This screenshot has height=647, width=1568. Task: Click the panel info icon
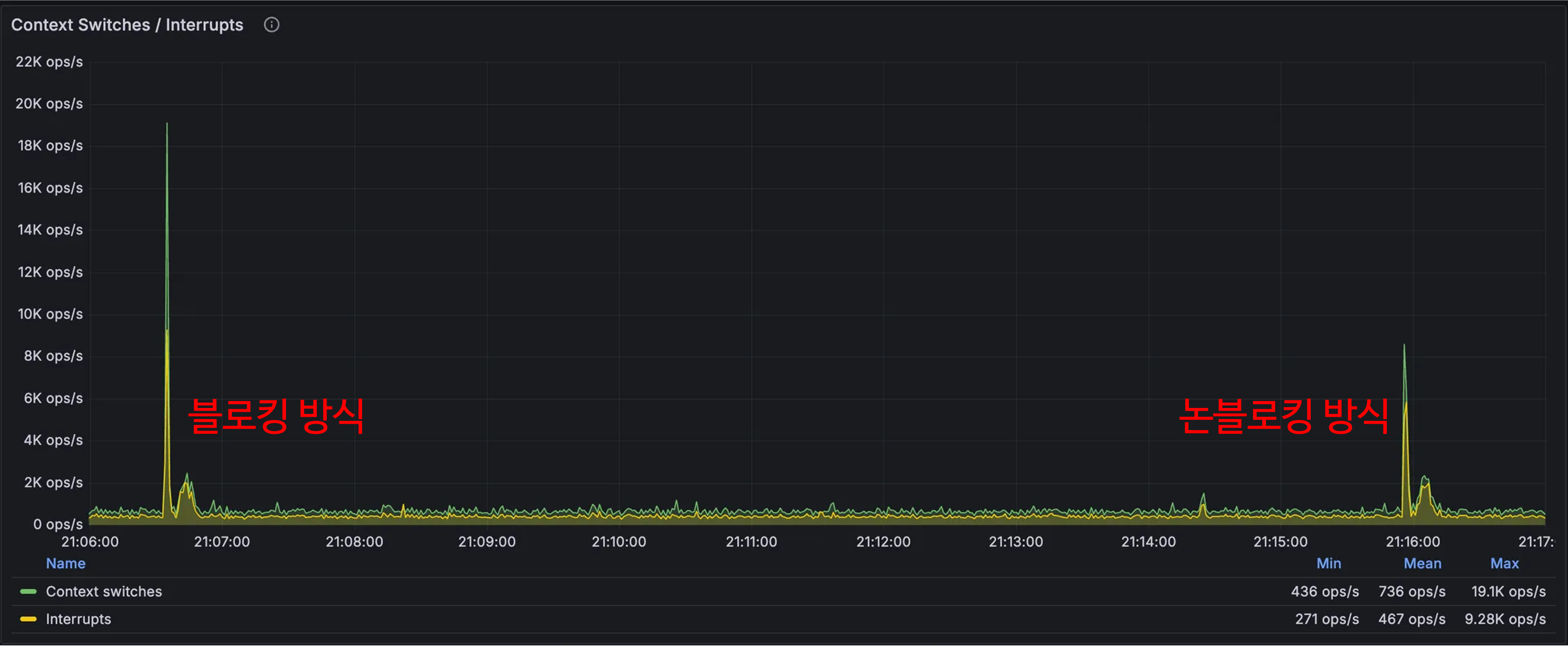[272, 24]
